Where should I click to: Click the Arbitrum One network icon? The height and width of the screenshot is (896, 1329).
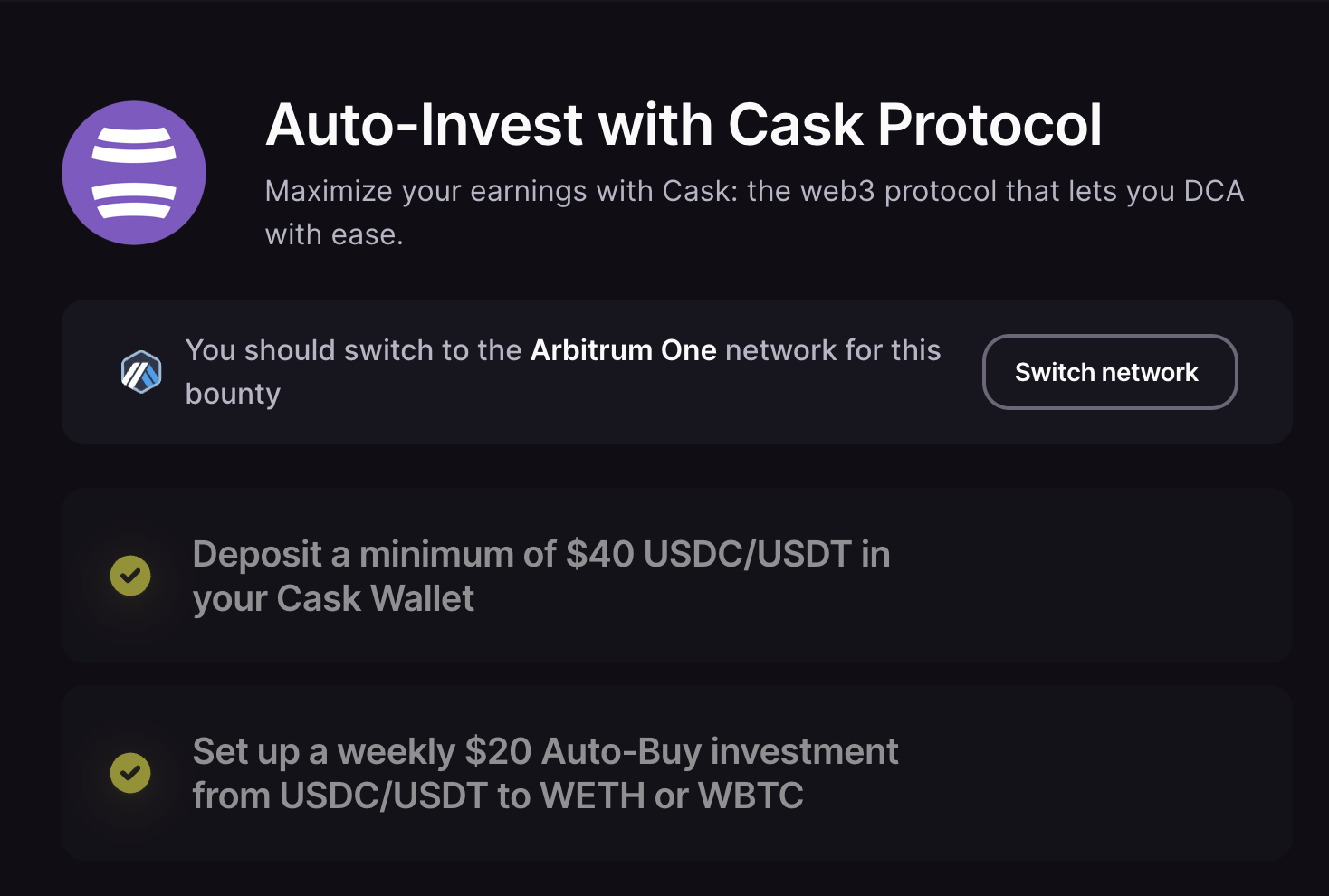141,372
